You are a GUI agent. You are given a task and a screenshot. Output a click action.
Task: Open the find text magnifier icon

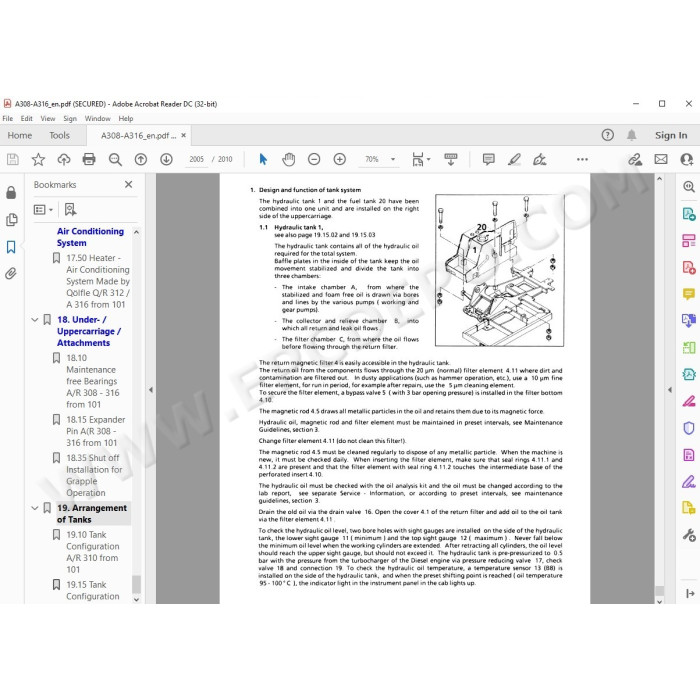[115, 159]
